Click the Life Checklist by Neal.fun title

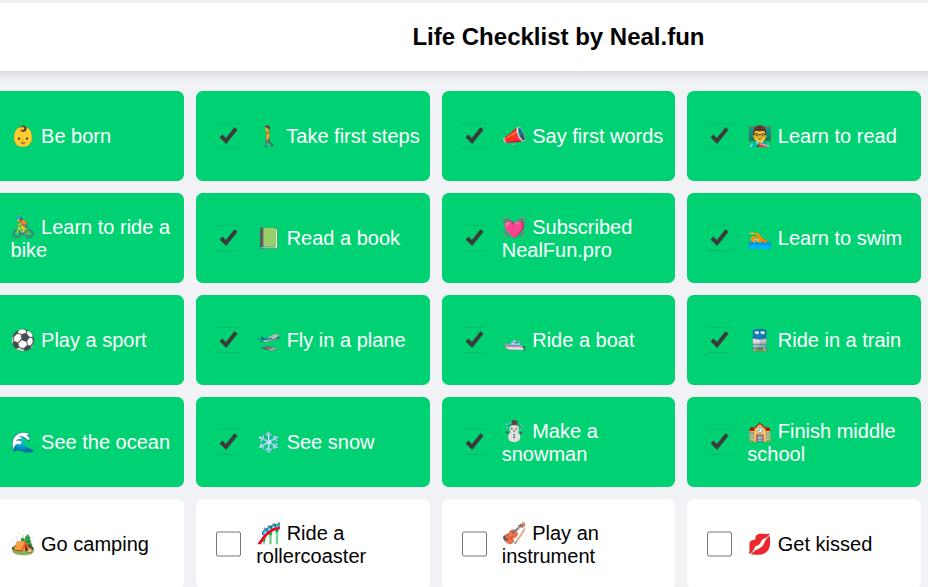click(x=558, y=37)
